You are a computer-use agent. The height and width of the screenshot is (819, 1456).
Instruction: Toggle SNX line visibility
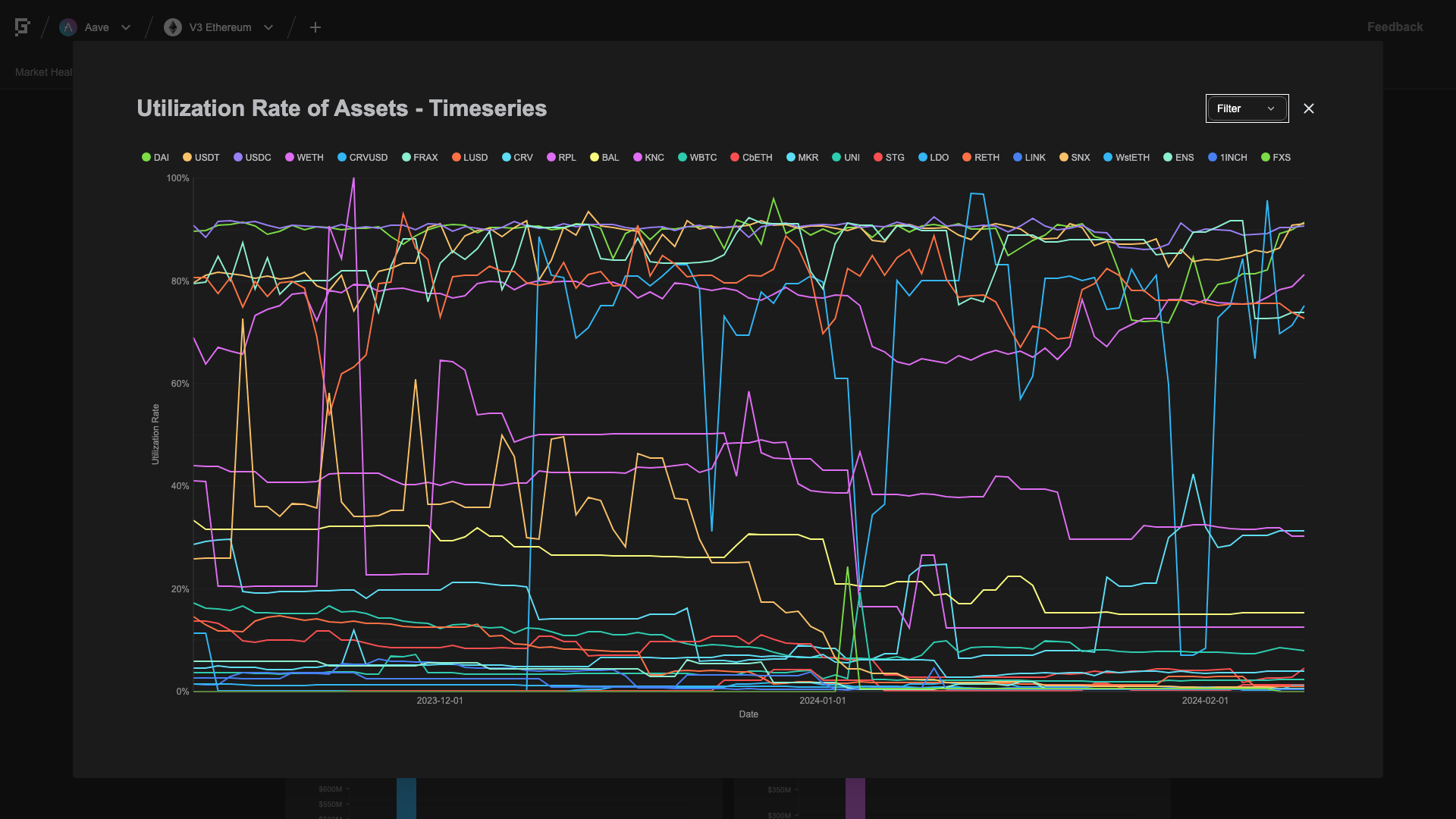pos(1075,158)
